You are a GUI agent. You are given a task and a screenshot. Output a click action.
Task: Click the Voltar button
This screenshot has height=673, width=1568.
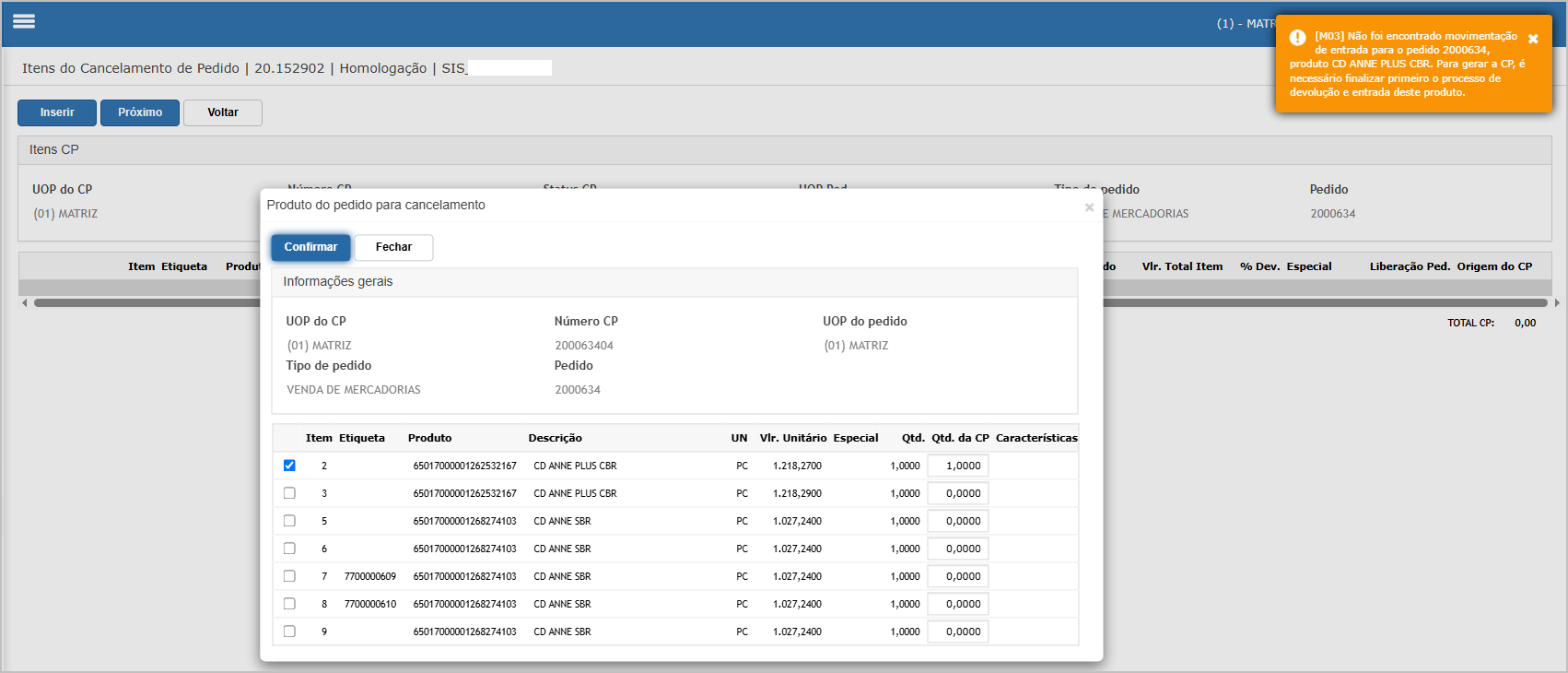(x=223, y=112)
